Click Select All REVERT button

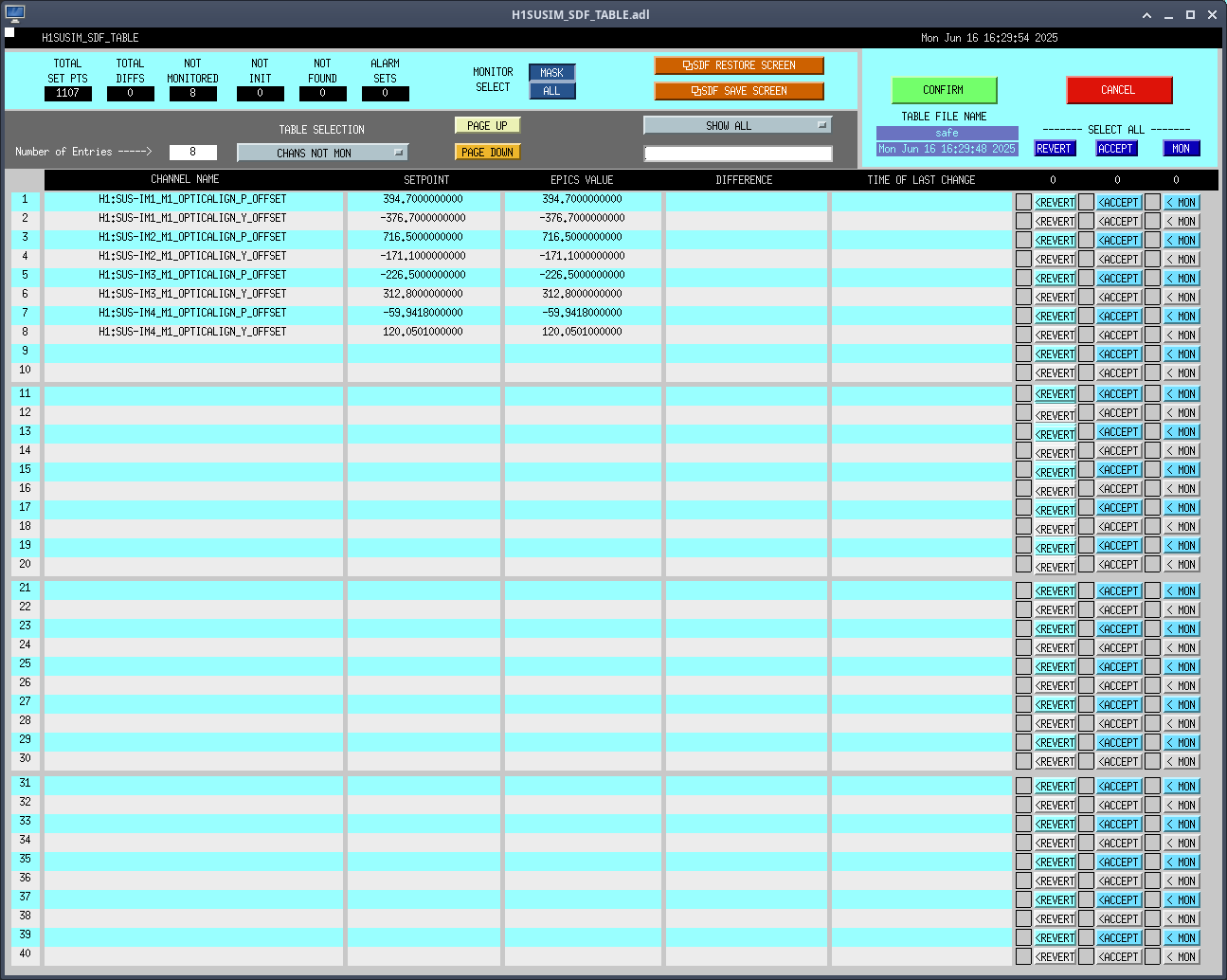pos(1055,149)
